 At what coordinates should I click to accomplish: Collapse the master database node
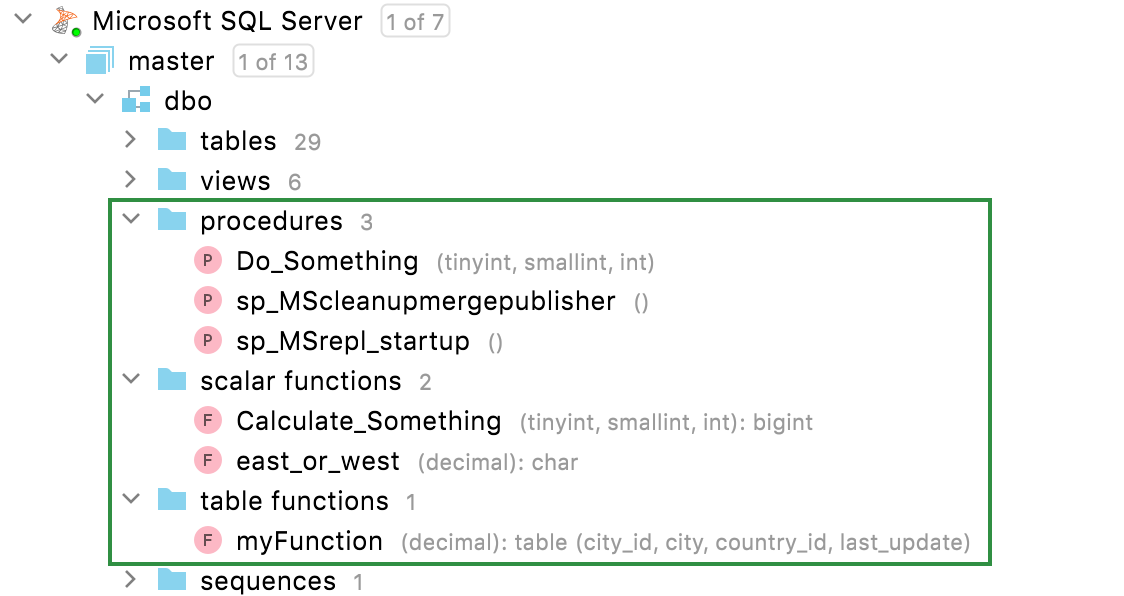click(x=59, y=60)
